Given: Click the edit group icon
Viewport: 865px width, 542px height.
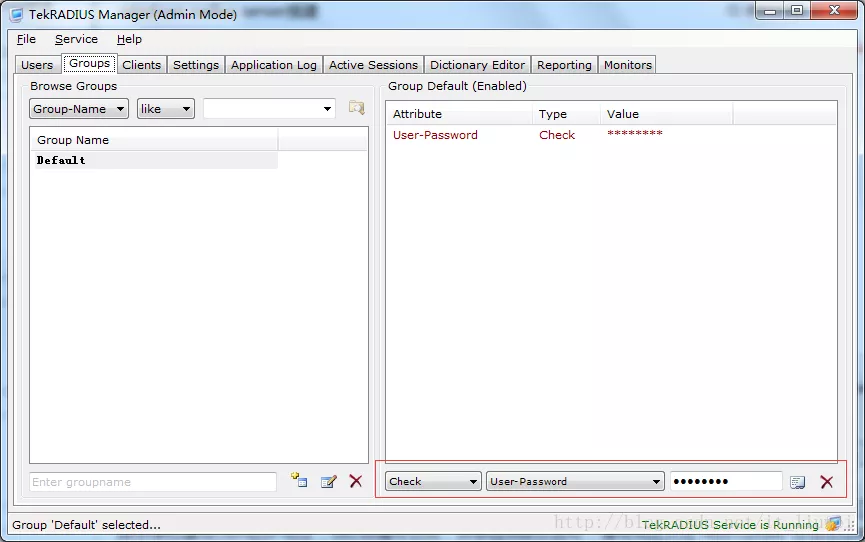Looking at the screenshot, I should (328, 481).
